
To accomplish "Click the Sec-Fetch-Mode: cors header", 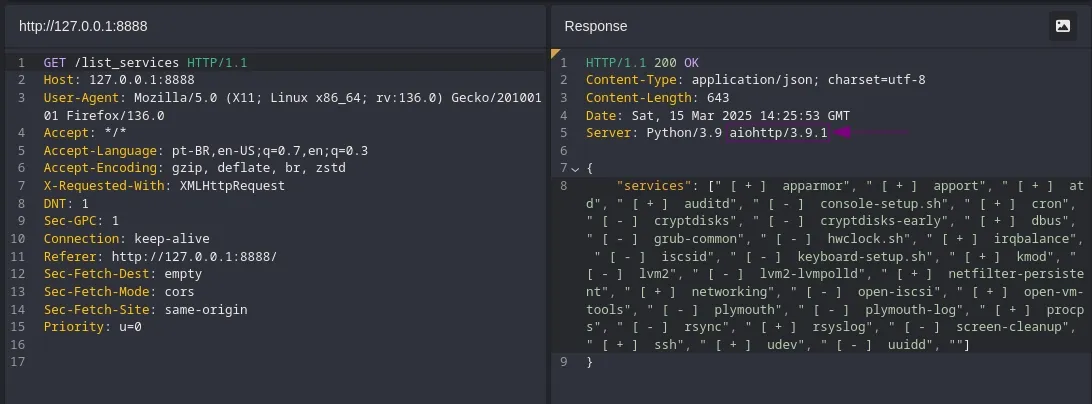I will (x=118, y=292).
